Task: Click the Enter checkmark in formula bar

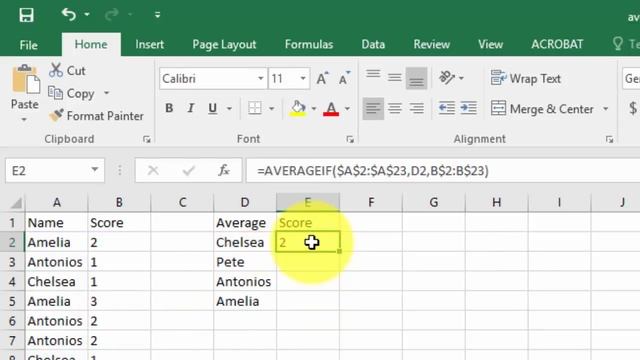Action: (x=189, y=170)
